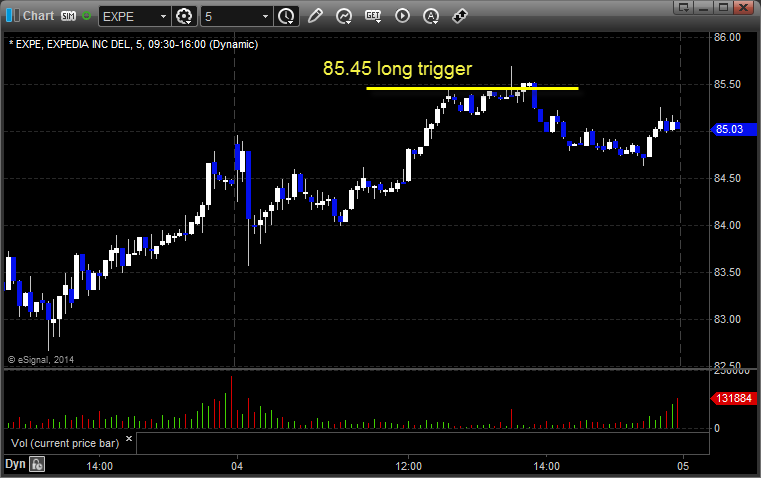The height and width of the screenshot is (478, 761).
Task: Click the up-down arrows link icon
Action: coord(460,16)
